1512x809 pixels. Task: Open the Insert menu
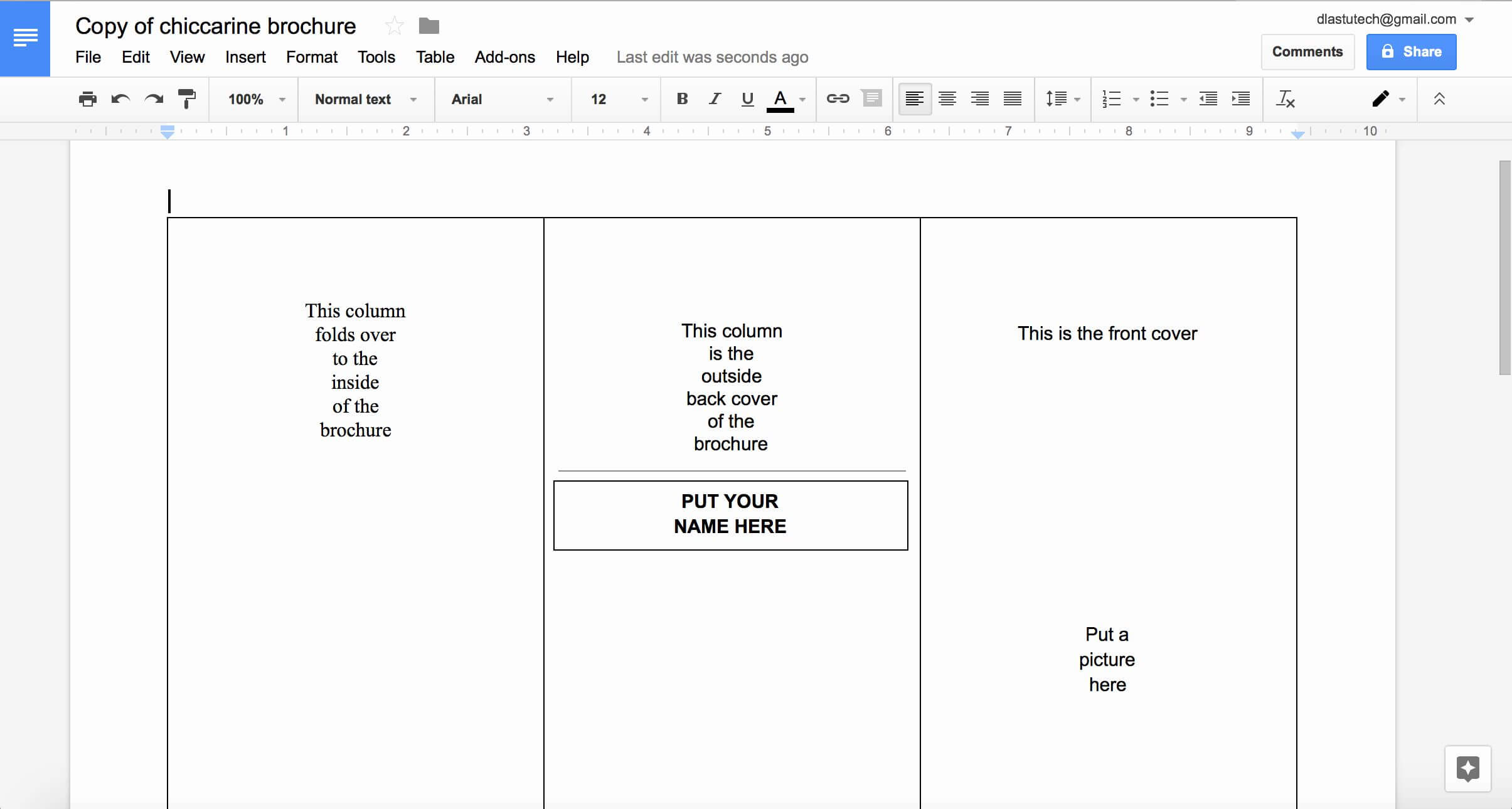[x=245, y=57]
